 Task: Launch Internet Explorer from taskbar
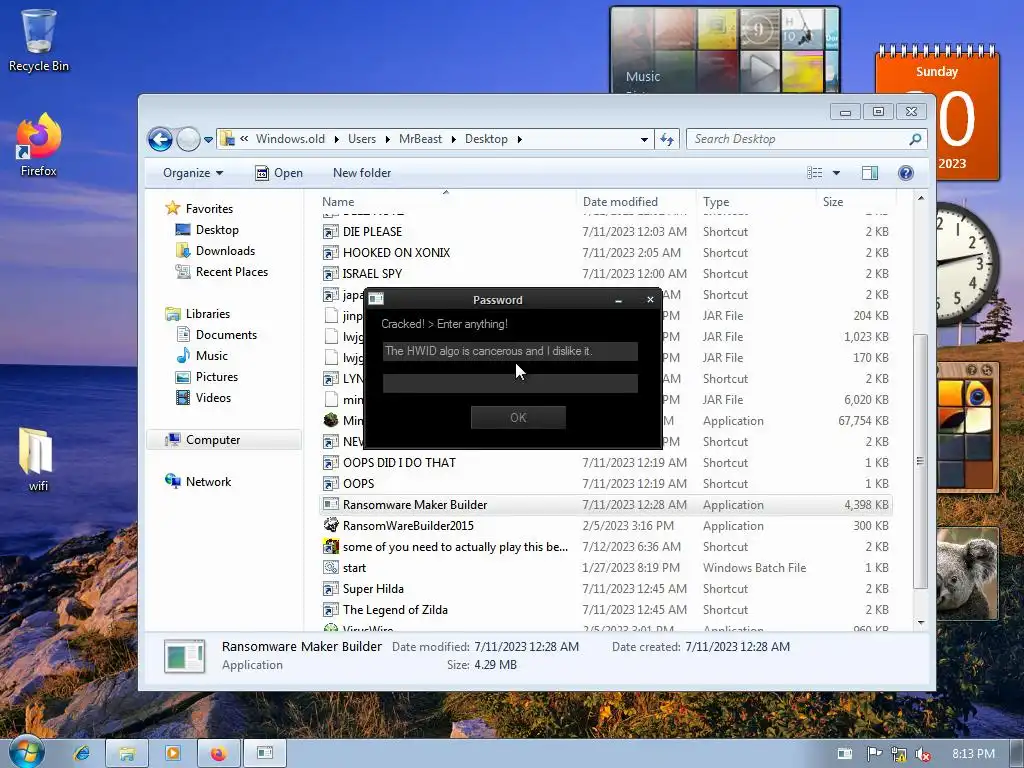pos(82,753)
